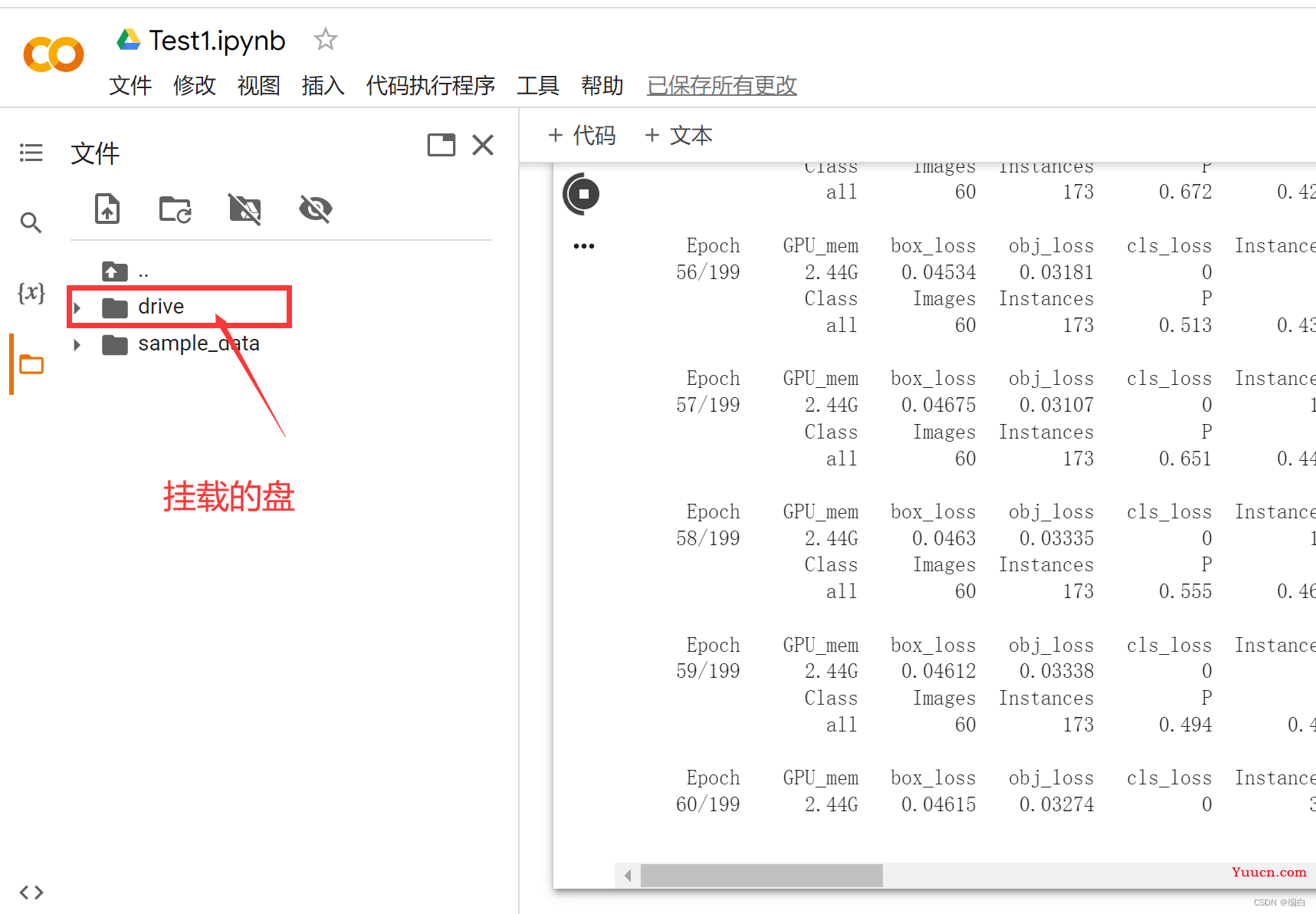
Task: Click the upload file icon
Action: pos(107,209)
